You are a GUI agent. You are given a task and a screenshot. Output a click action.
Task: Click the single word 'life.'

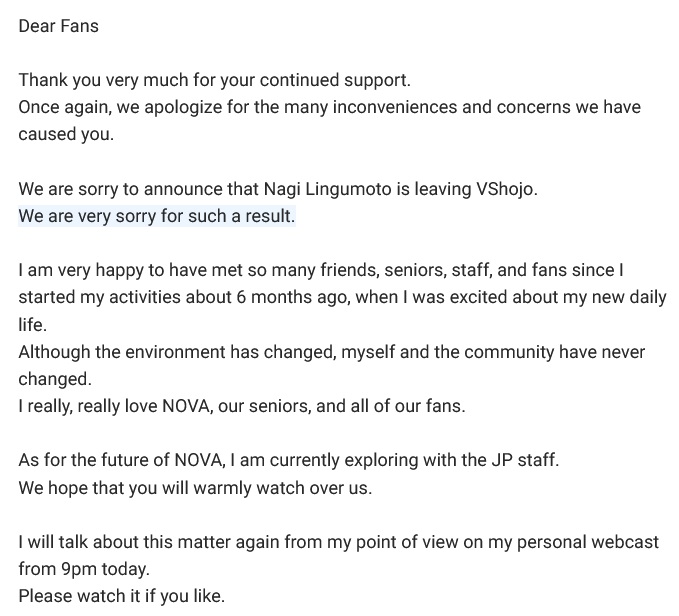(x=34, y=325)
